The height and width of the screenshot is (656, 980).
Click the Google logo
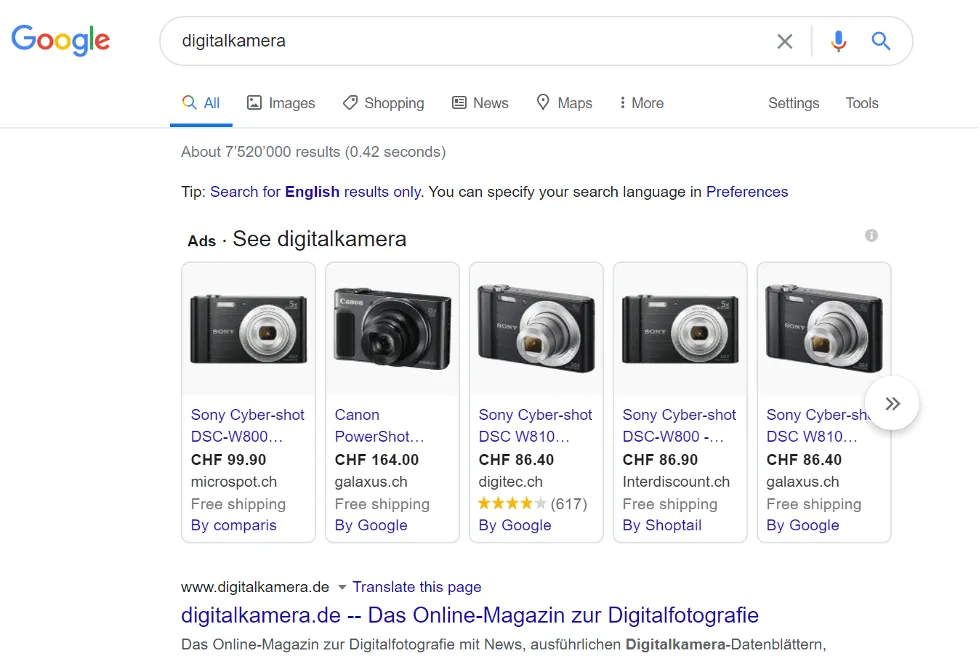61,40
